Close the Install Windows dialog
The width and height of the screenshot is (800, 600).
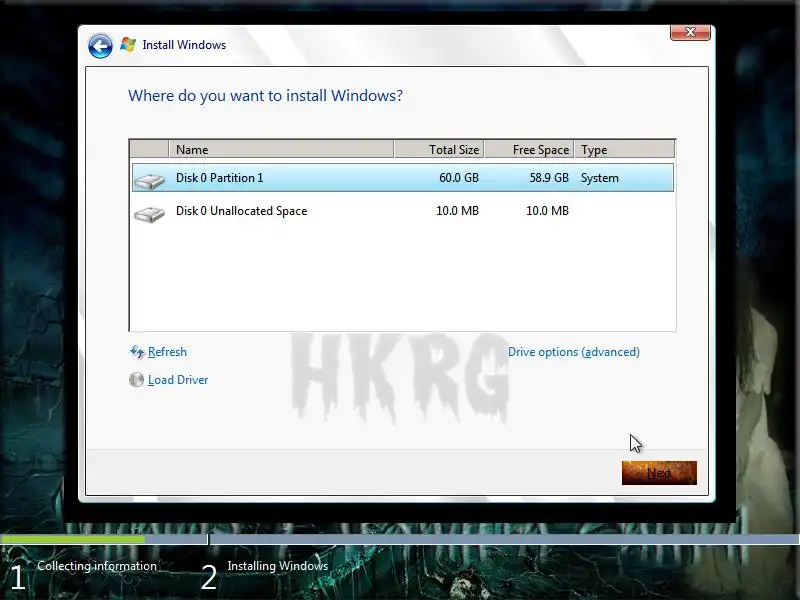pos(690,32)
